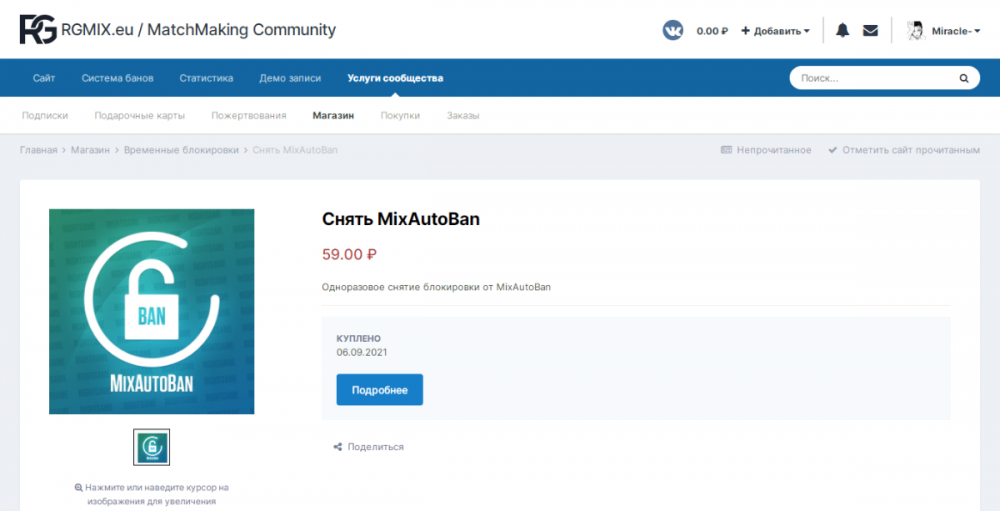This screenshot has height=511, width=1000.
Task: Select the Подарочные карты tab
Action: pyautogui.click(x=139, y=115)
